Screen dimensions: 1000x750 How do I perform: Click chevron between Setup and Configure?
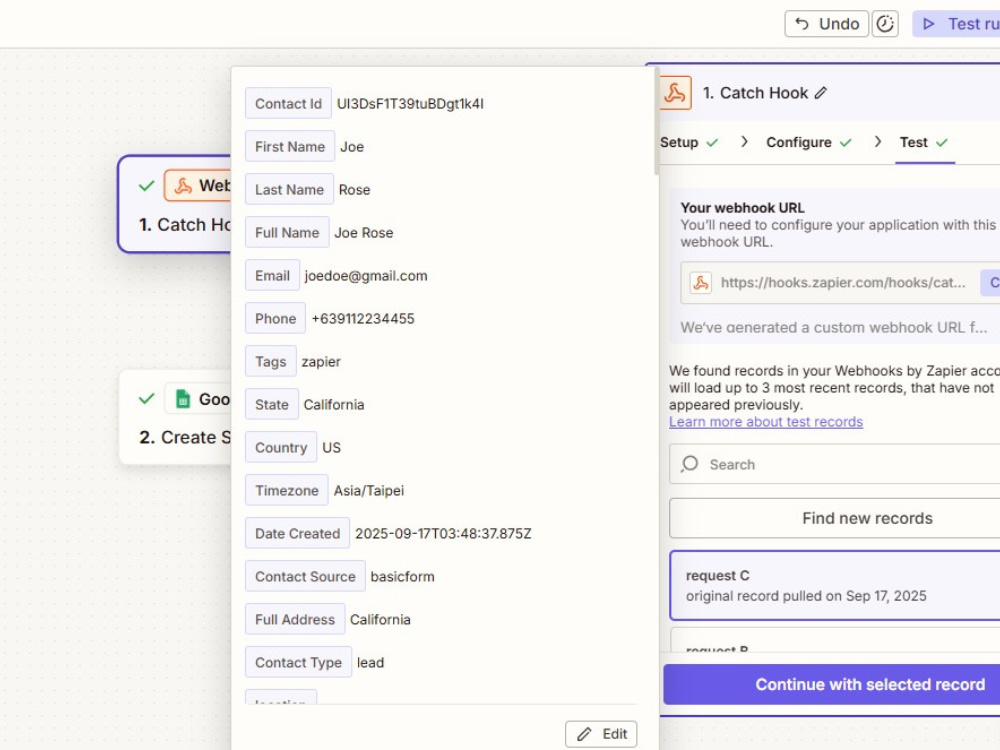click(x=744, y=142)
